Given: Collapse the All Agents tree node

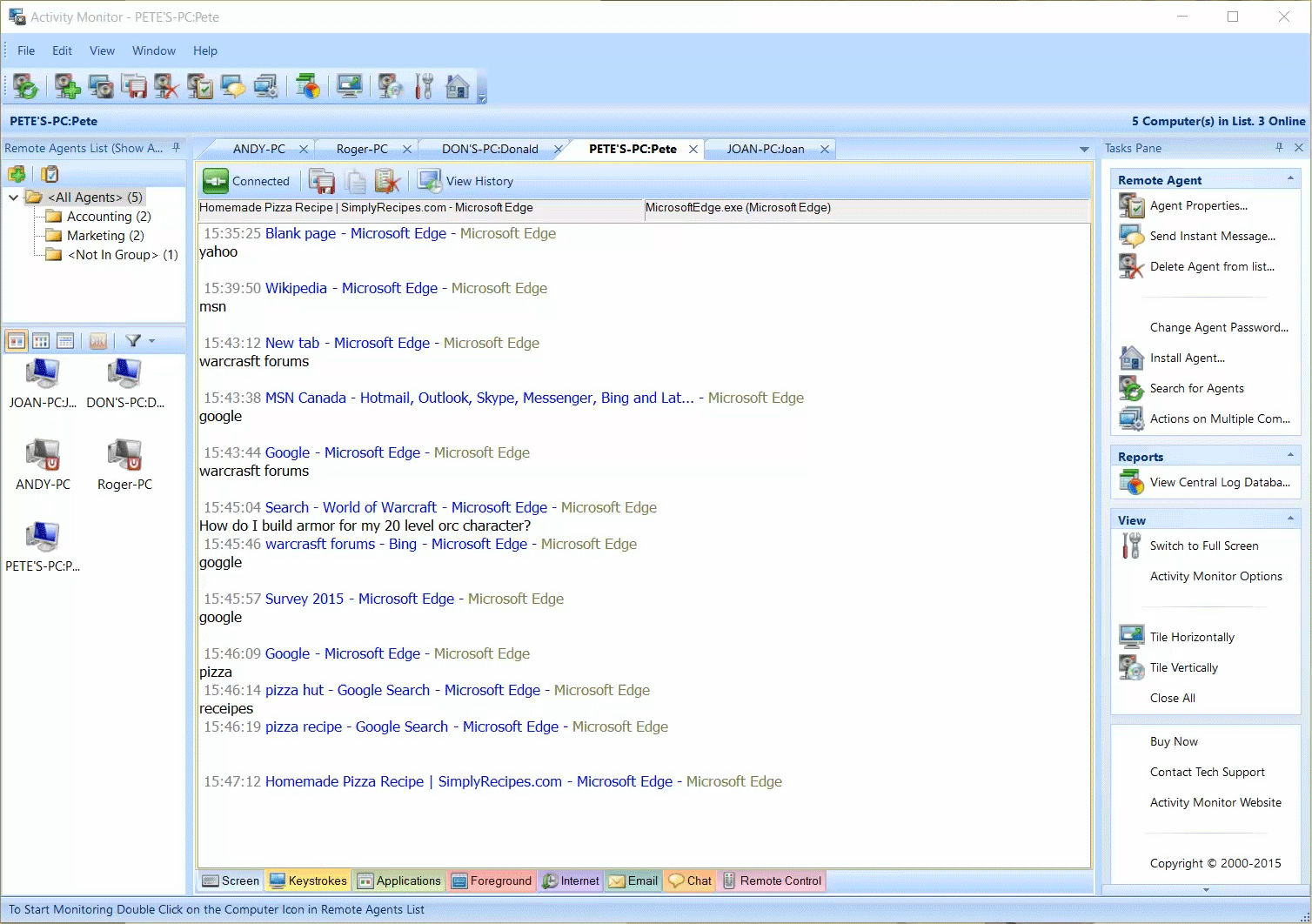Looking at the screenshot, I should click(13, 197).
